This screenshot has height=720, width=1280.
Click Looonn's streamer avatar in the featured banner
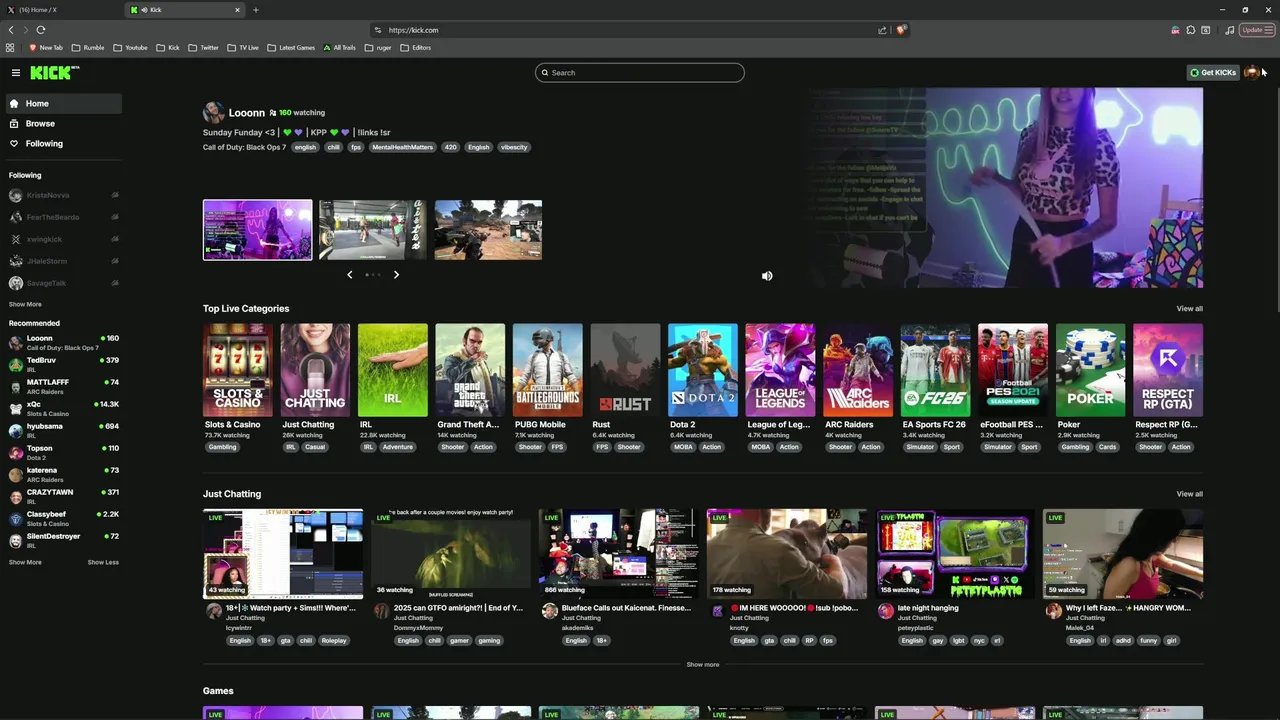213,112
